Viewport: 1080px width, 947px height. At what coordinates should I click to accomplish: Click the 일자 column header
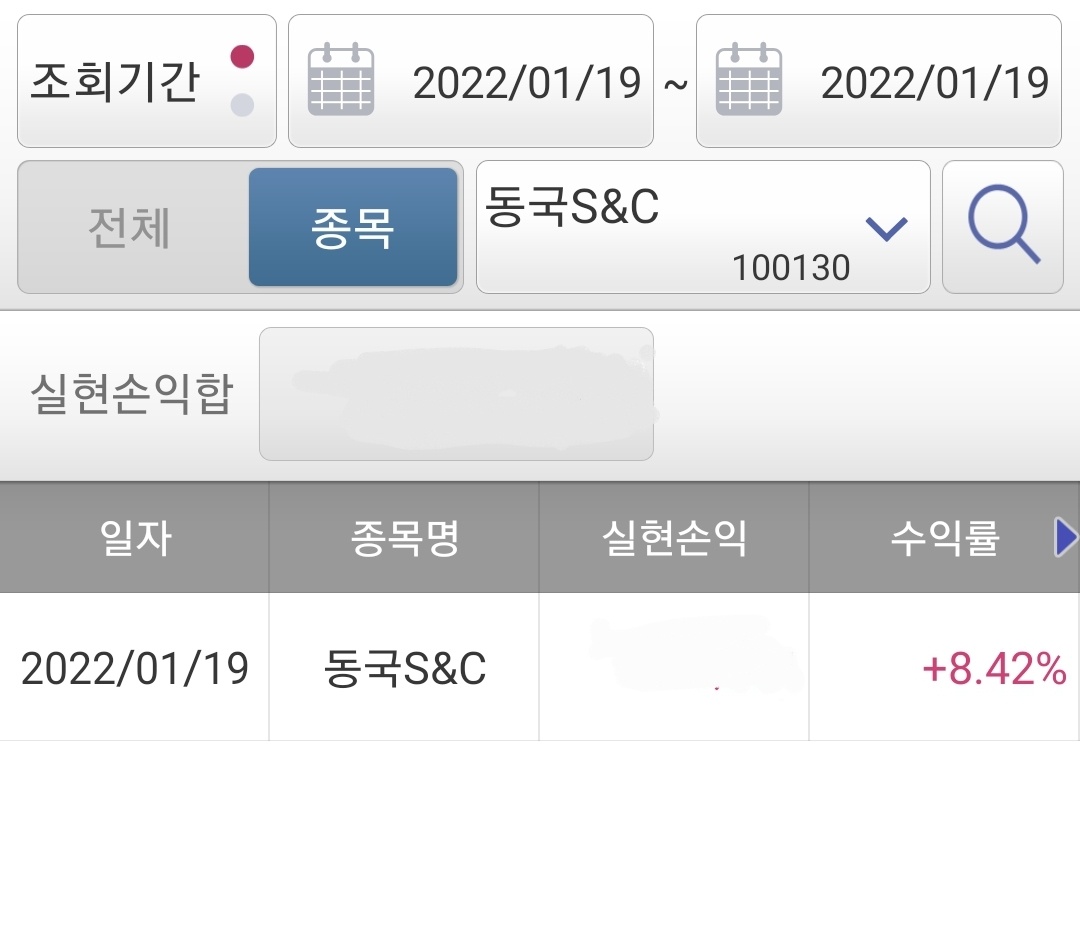click(135, 538)
